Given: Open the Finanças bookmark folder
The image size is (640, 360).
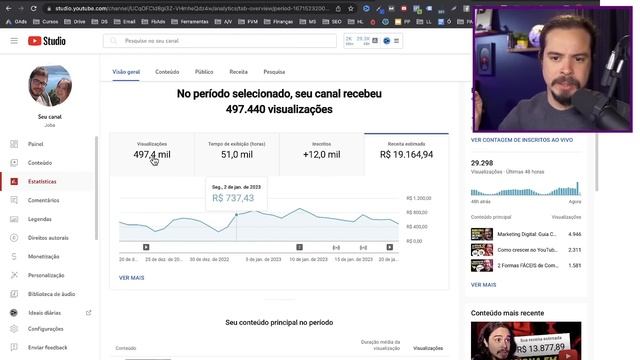Looking at the screenshot, I should coord(278,22).
